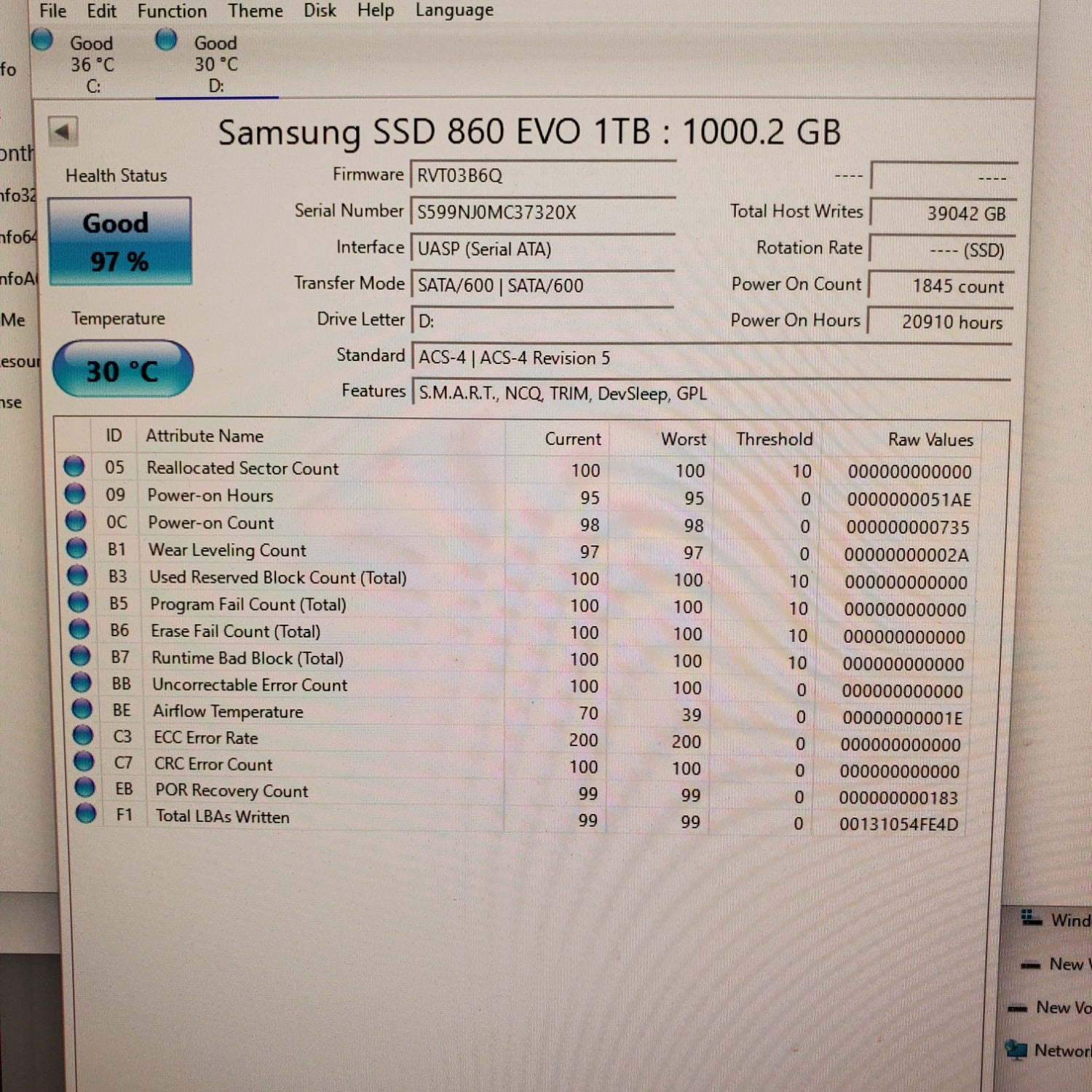
Task: Click the Drive Letter field
Action: coord(542,321)
